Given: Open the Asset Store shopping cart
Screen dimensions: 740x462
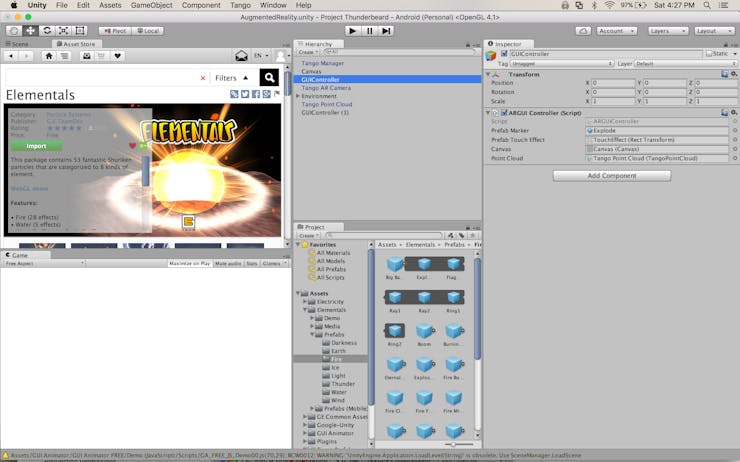Looking at the screenshot, I should tap(101, 56).
